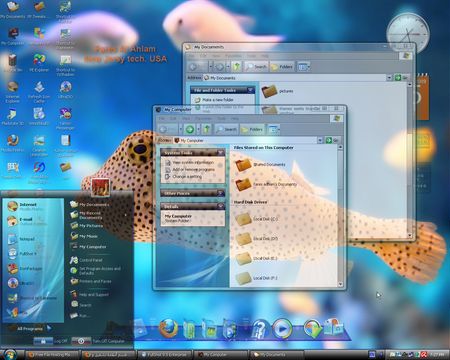This screenshot has height=360, width=450.
Task: Click the Turn Off Computer button
Action: tap(99, 341)
